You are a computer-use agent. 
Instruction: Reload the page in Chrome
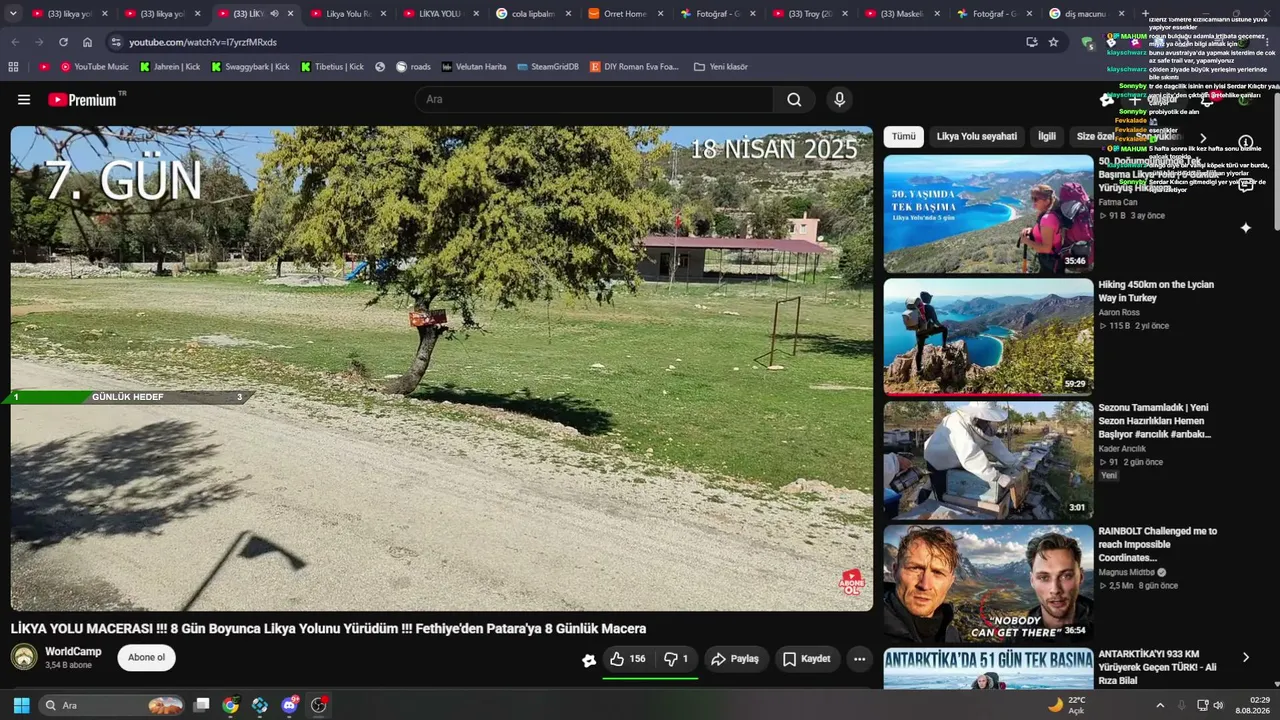pyautogui.click(x=63, y=42)
